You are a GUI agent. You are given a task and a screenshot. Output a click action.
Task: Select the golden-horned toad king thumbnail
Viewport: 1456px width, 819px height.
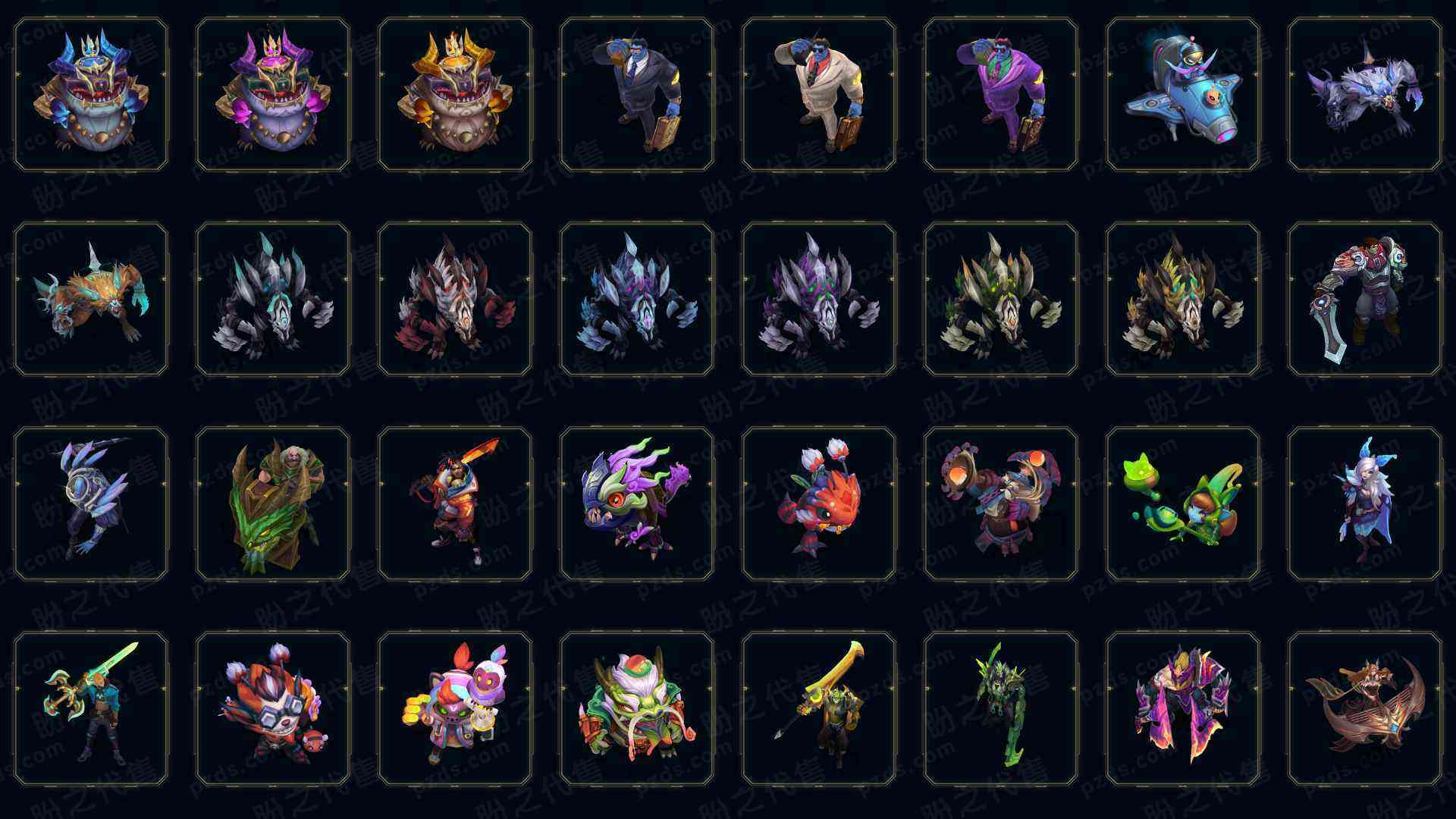pos(455,94)
